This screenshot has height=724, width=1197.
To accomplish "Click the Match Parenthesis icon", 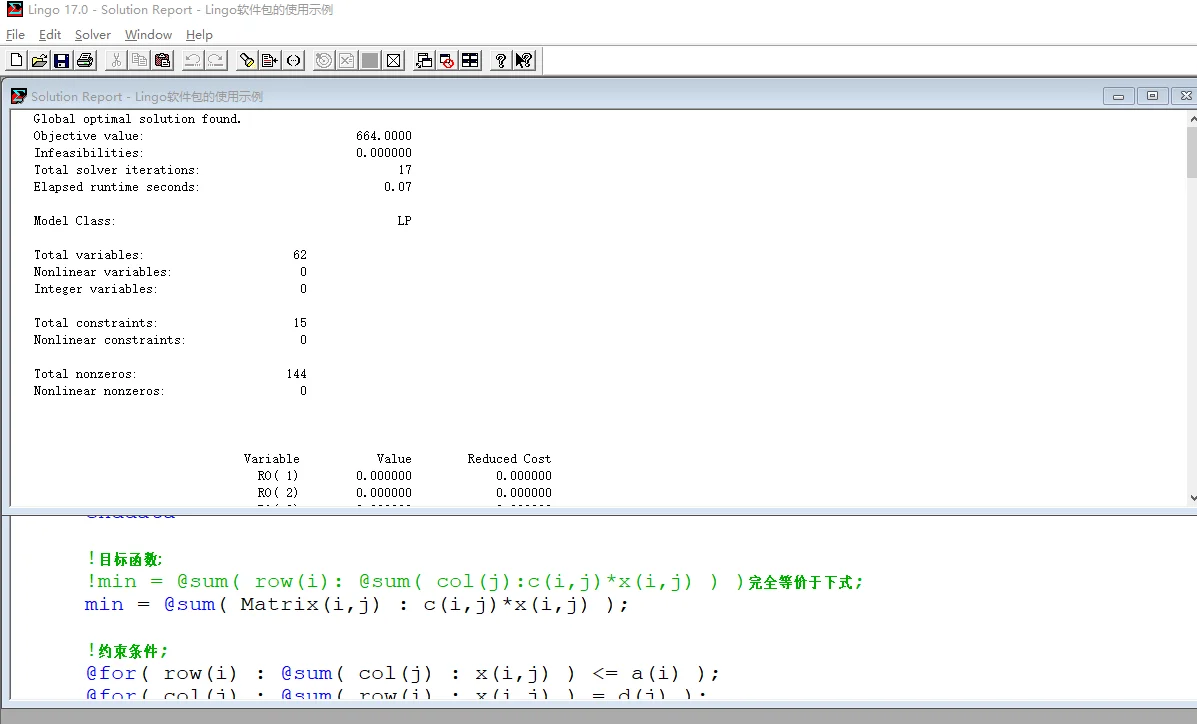I will [293, 60].
